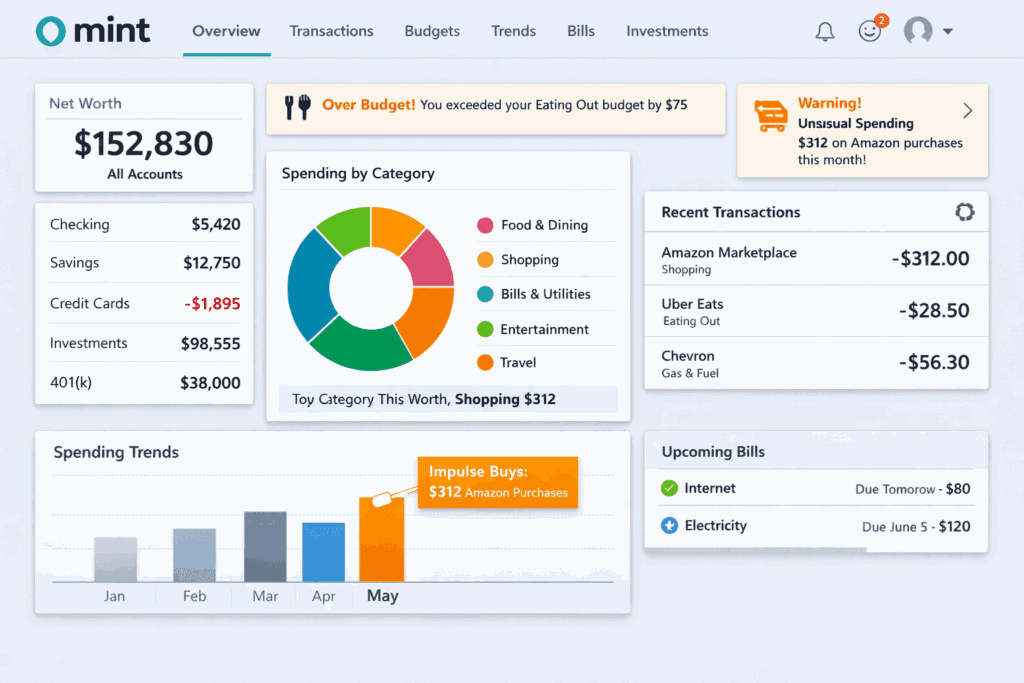Screen dimensions: 1024x683
Task: Select the Travel legend dot
Action: [485, 362]
